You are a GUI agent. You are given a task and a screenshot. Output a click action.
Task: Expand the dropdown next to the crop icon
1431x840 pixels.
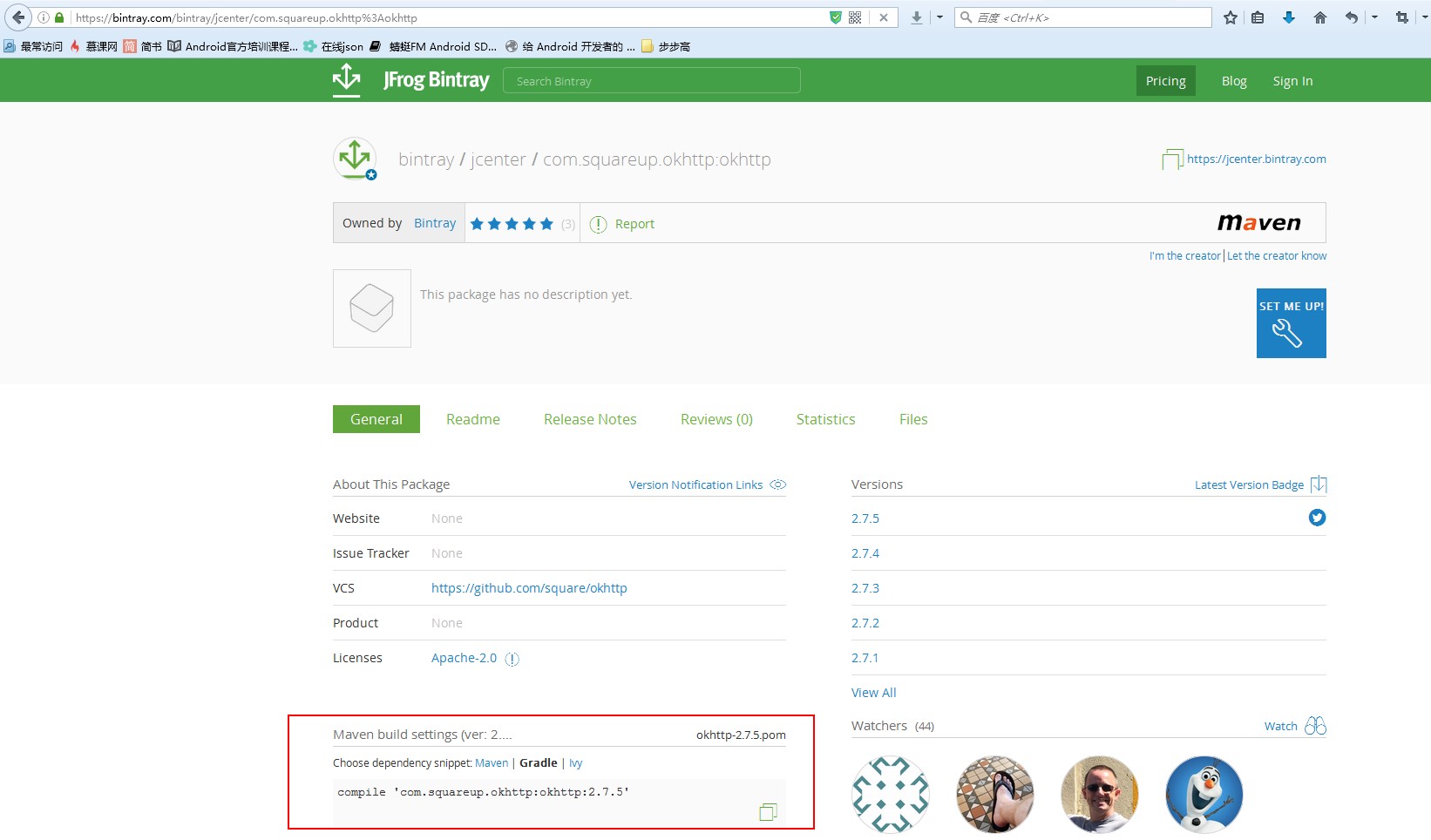click(1425, 17)
